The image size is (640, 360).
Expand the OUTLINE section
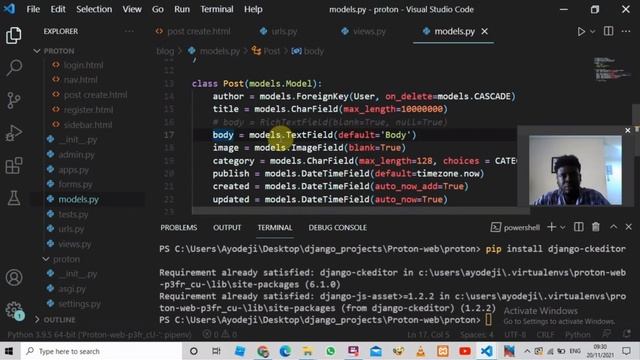(59, 320)
